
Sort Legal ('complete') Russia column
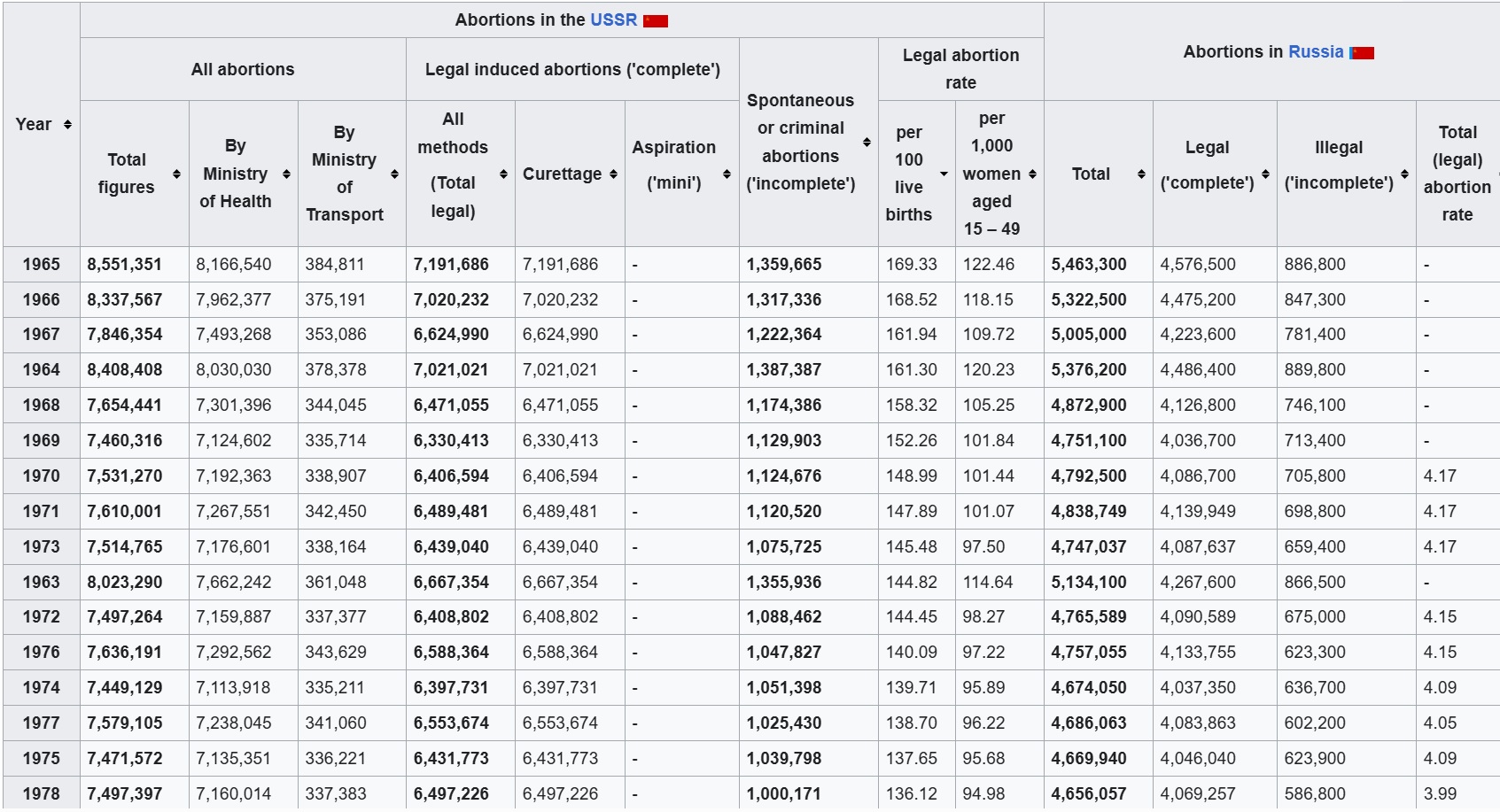[x=1265, y=174]
